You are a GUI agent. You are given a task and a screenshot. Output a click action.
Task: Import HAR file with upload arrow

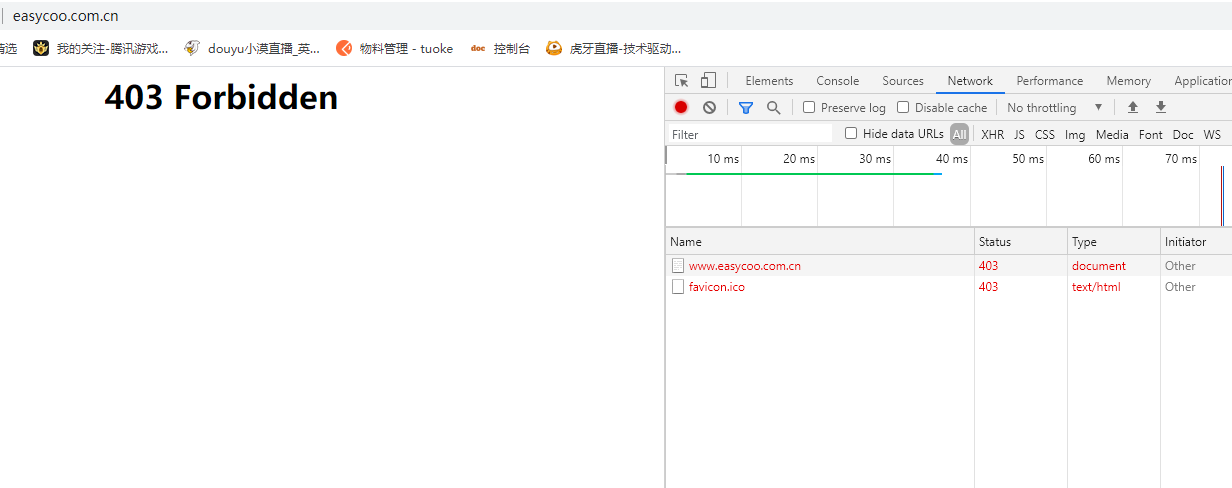pyautogui.click(x=1133, y=107)
